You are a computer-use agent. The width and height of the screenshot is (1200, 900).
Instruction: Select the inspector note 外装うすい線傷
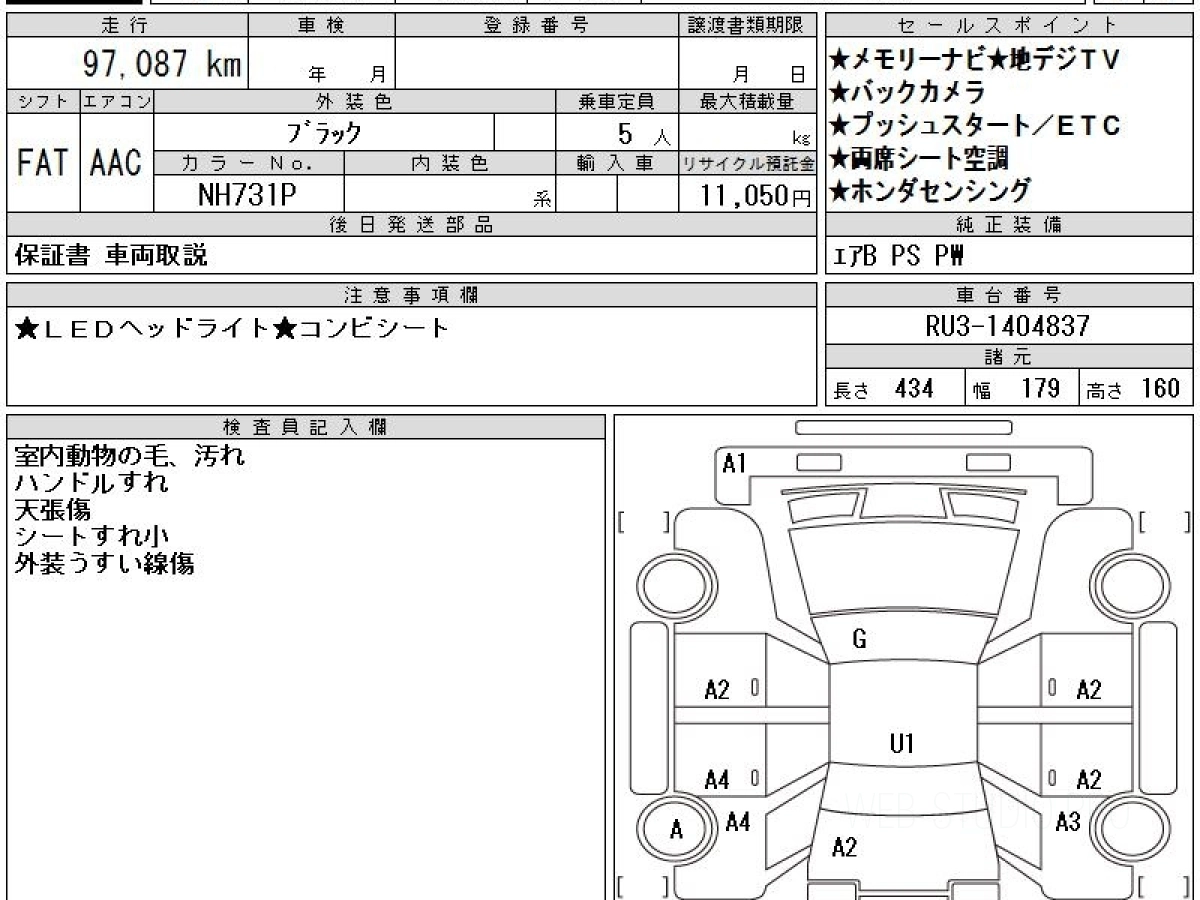point(104,564)
